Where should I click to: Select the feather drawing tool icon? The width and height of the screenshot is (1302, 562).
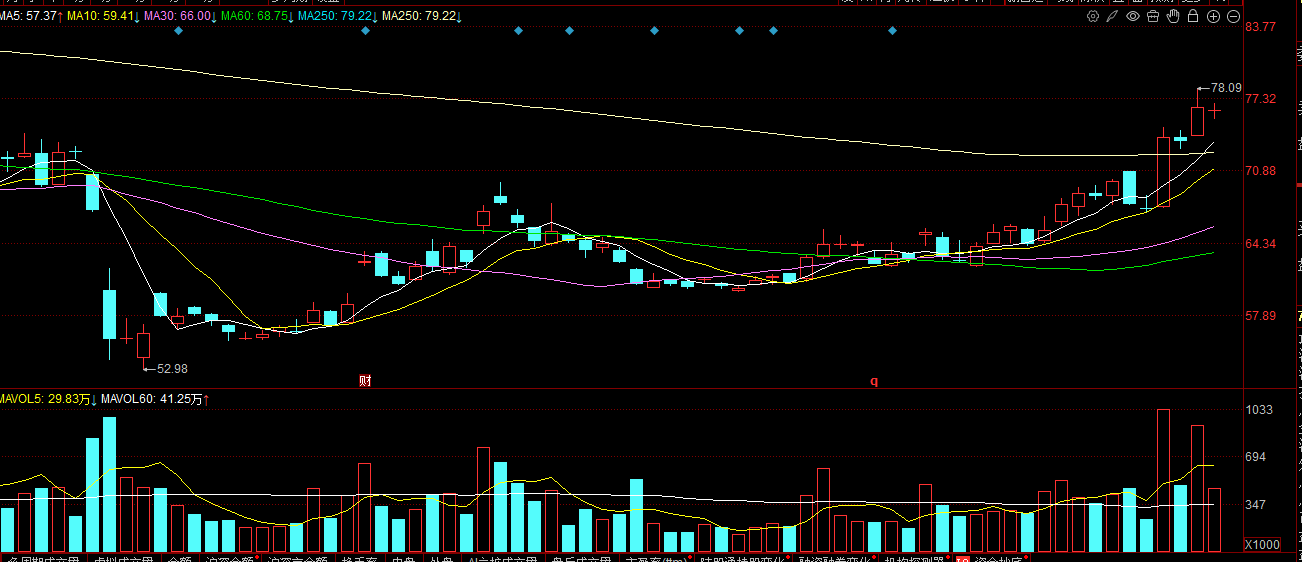[1113, 16]
